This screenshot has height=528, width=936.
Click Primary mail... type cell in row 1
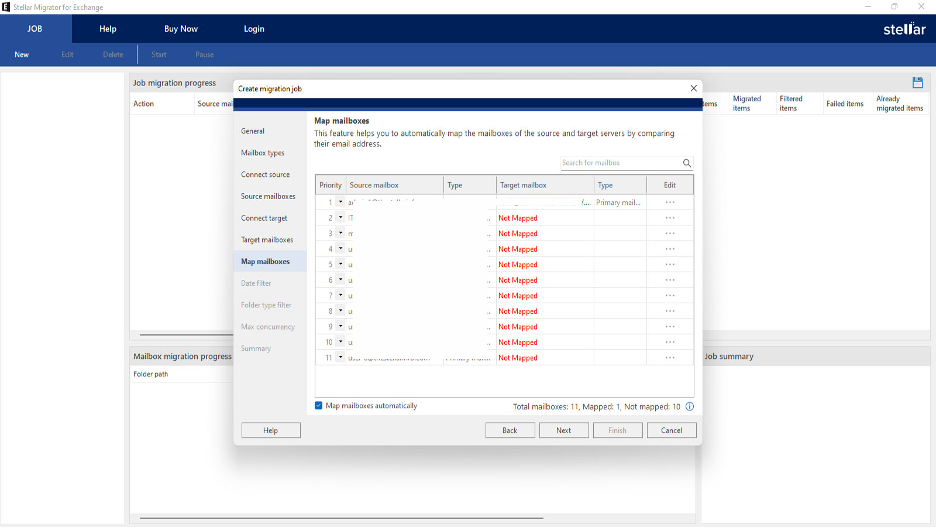point(618,202)
